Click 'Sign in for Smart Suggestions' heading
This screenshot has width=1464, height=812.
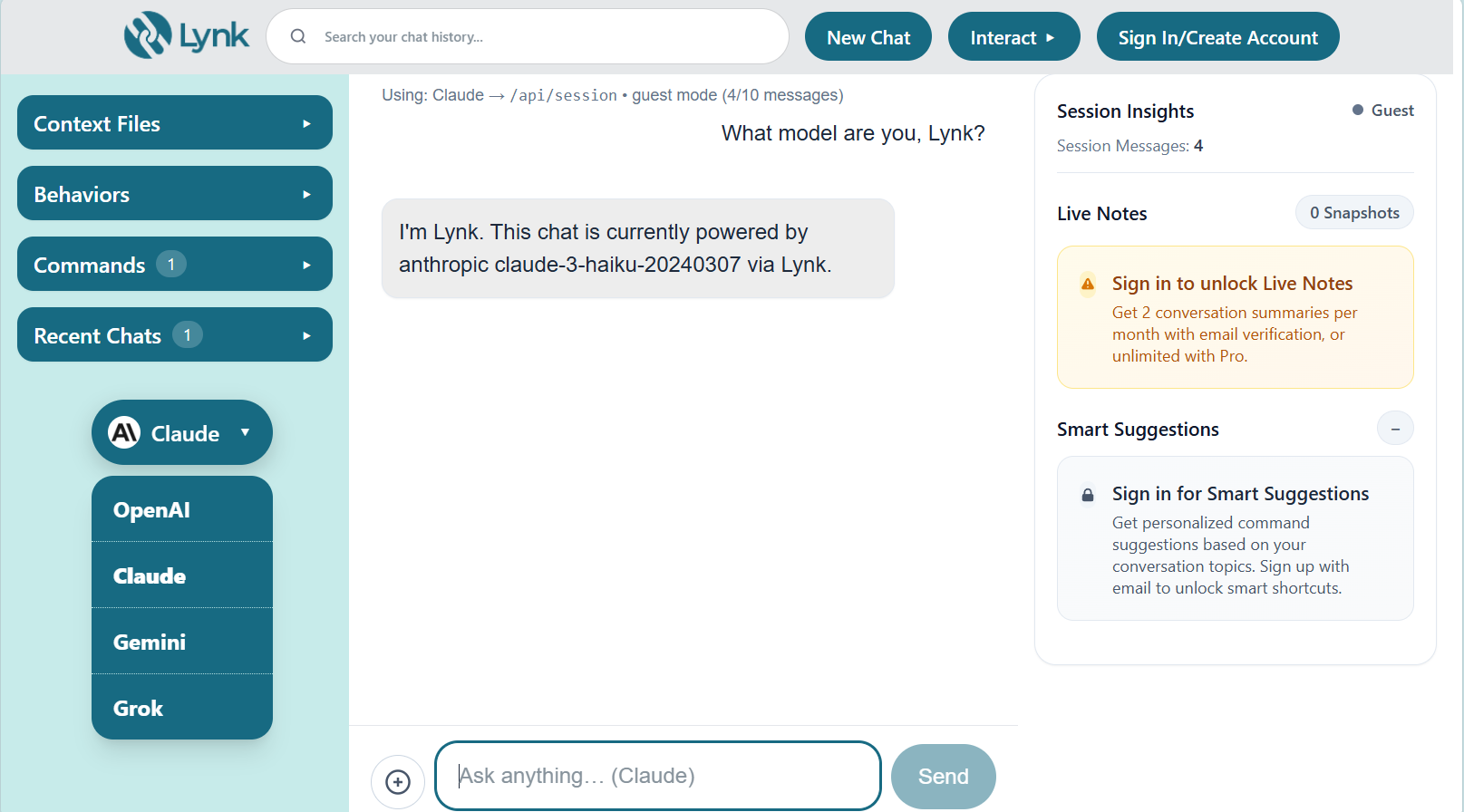click(1240, 494)
